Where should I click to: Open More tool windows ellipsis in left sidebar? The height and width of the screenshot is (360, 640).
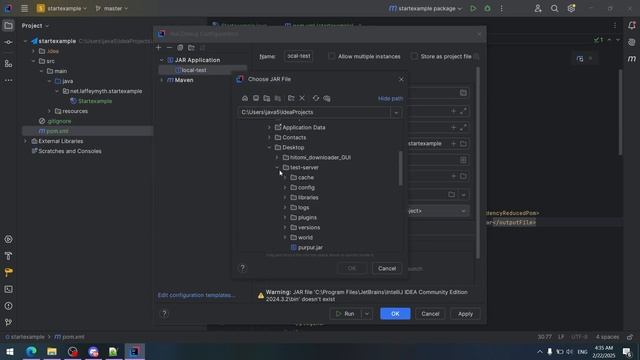tap(8, 80)
